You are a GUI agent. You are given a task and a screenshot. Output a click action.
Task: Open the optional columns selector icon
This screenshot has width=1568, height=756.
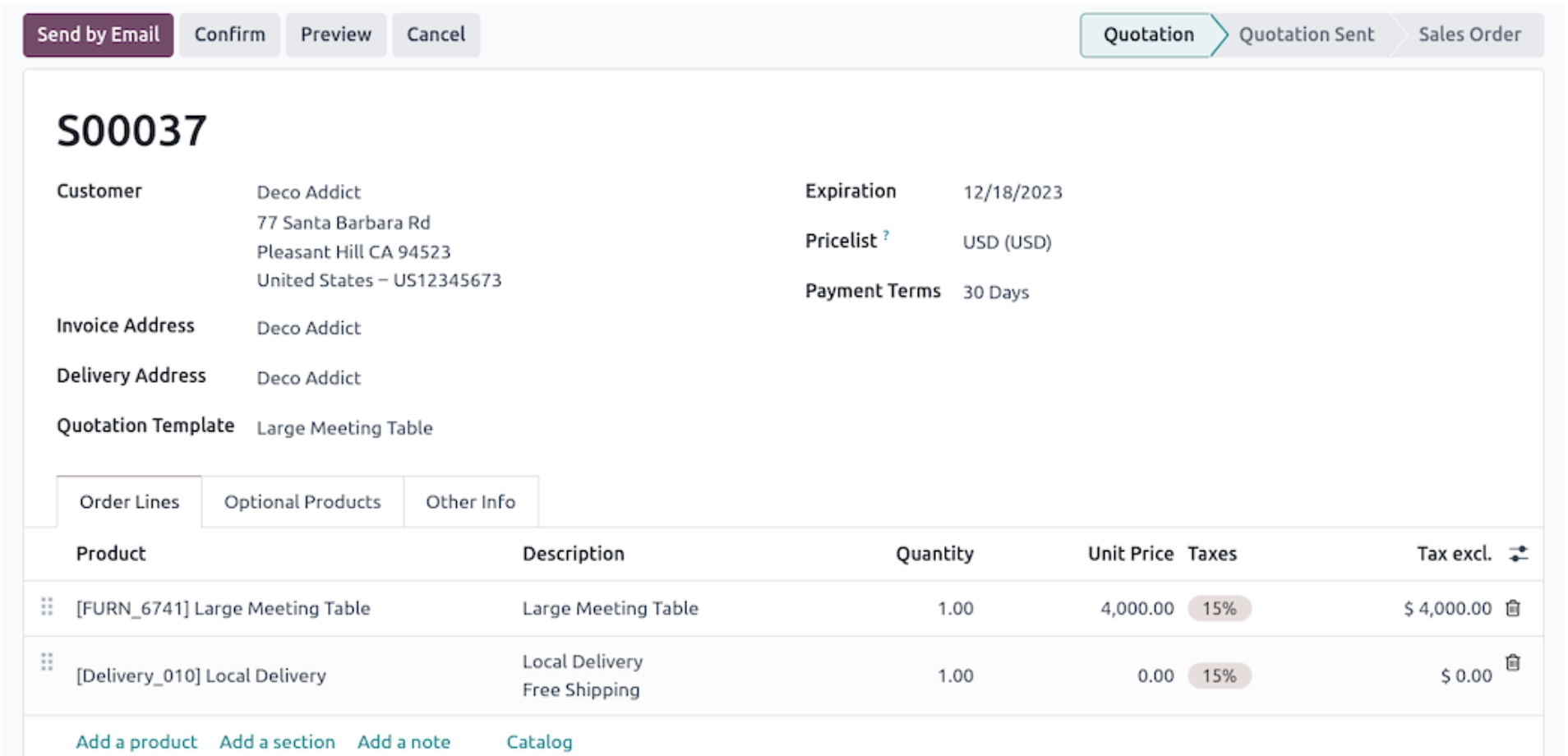click(x=1519, y=554)
